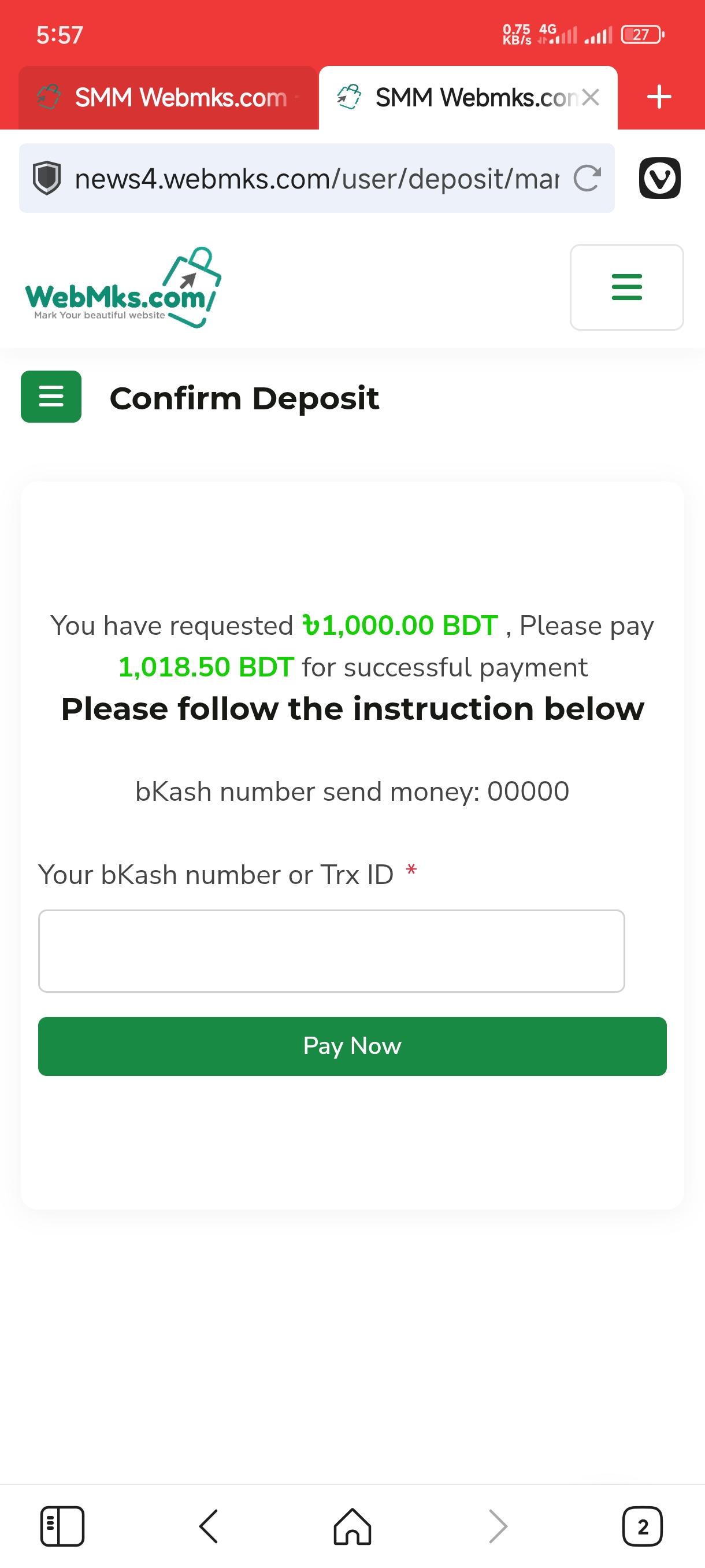Open a new tab with the plus icon
The height and width of the screenshot is (1568, 705).
[659, 97]
